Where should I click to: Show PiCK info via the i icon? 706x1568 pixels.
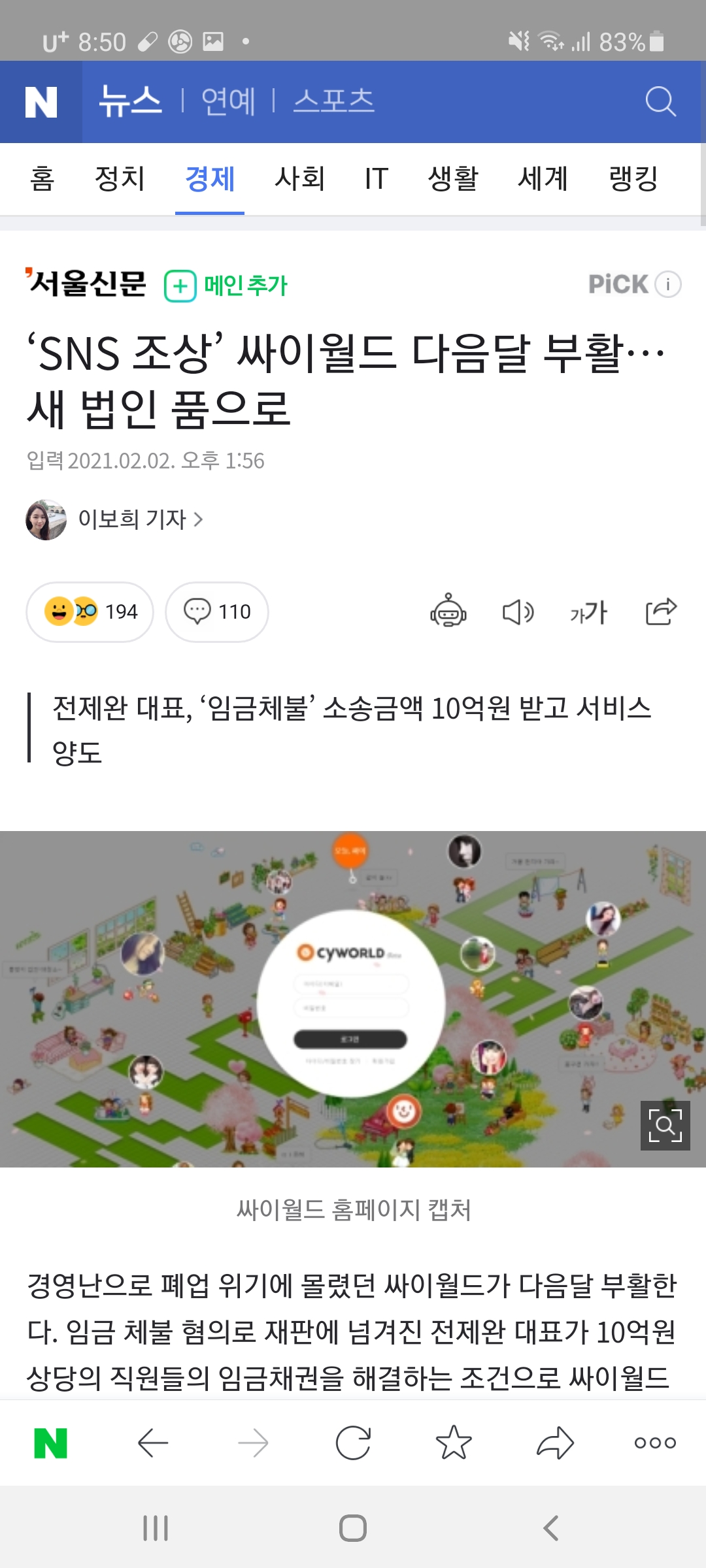[668, 284]
